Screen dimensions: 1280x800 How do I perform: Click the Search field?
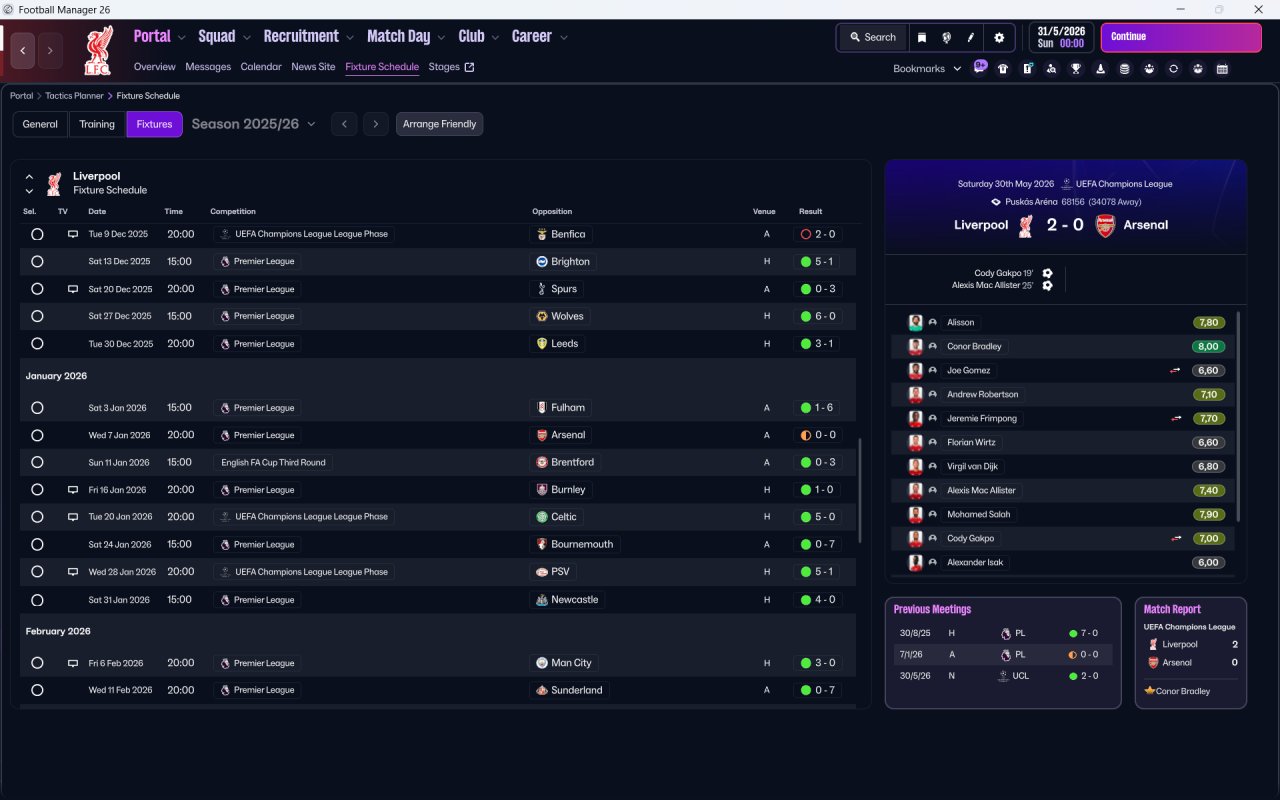[x=873, y=37]
